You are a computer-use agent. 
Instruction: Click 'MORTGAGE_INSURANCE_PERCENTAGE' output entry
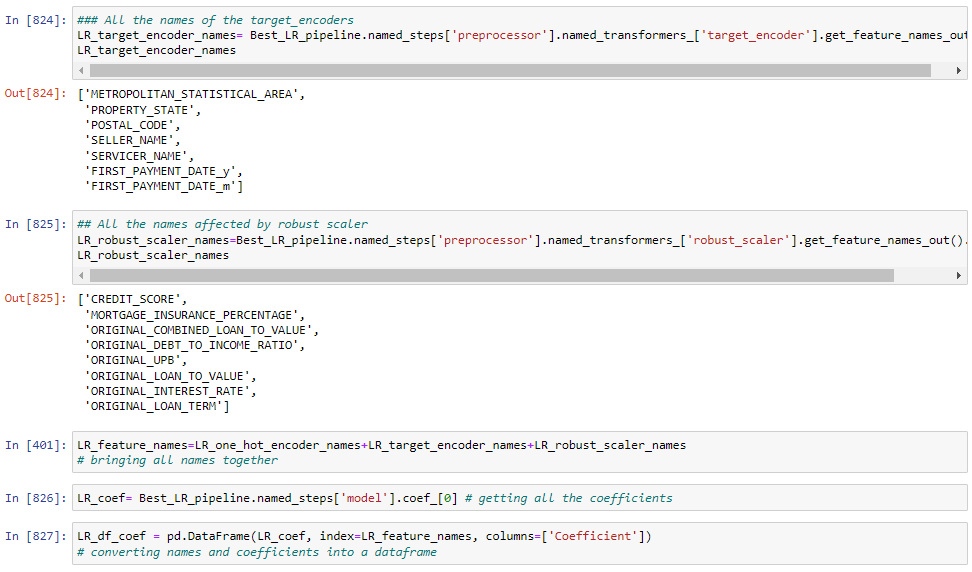[x=192, y=315]
